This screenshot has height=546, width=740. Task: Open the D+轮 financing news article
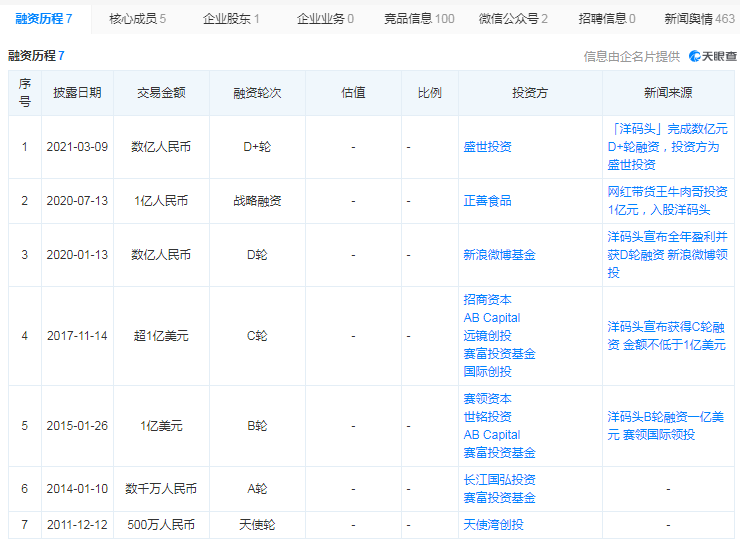point(668,147)
